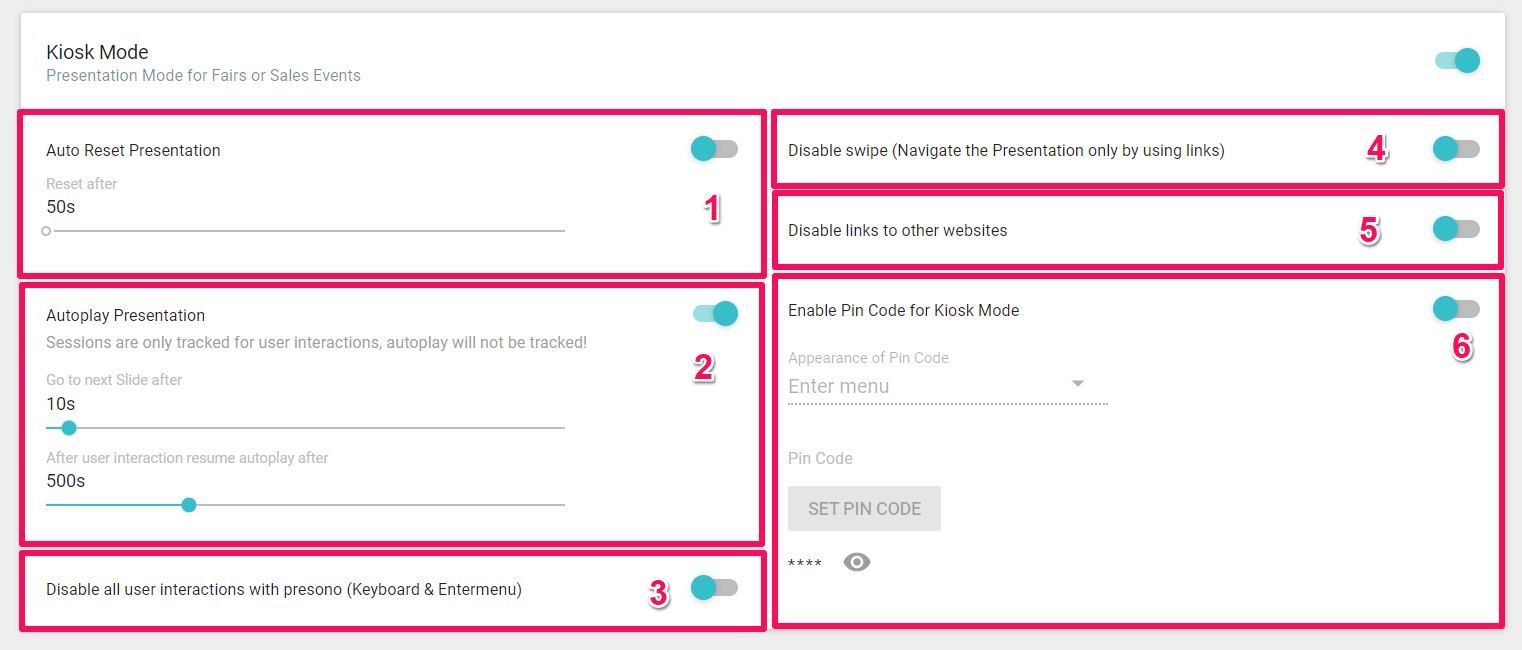Click the 10s next slide value
This screenshot has width=1522, height=650.
[61, 404]
